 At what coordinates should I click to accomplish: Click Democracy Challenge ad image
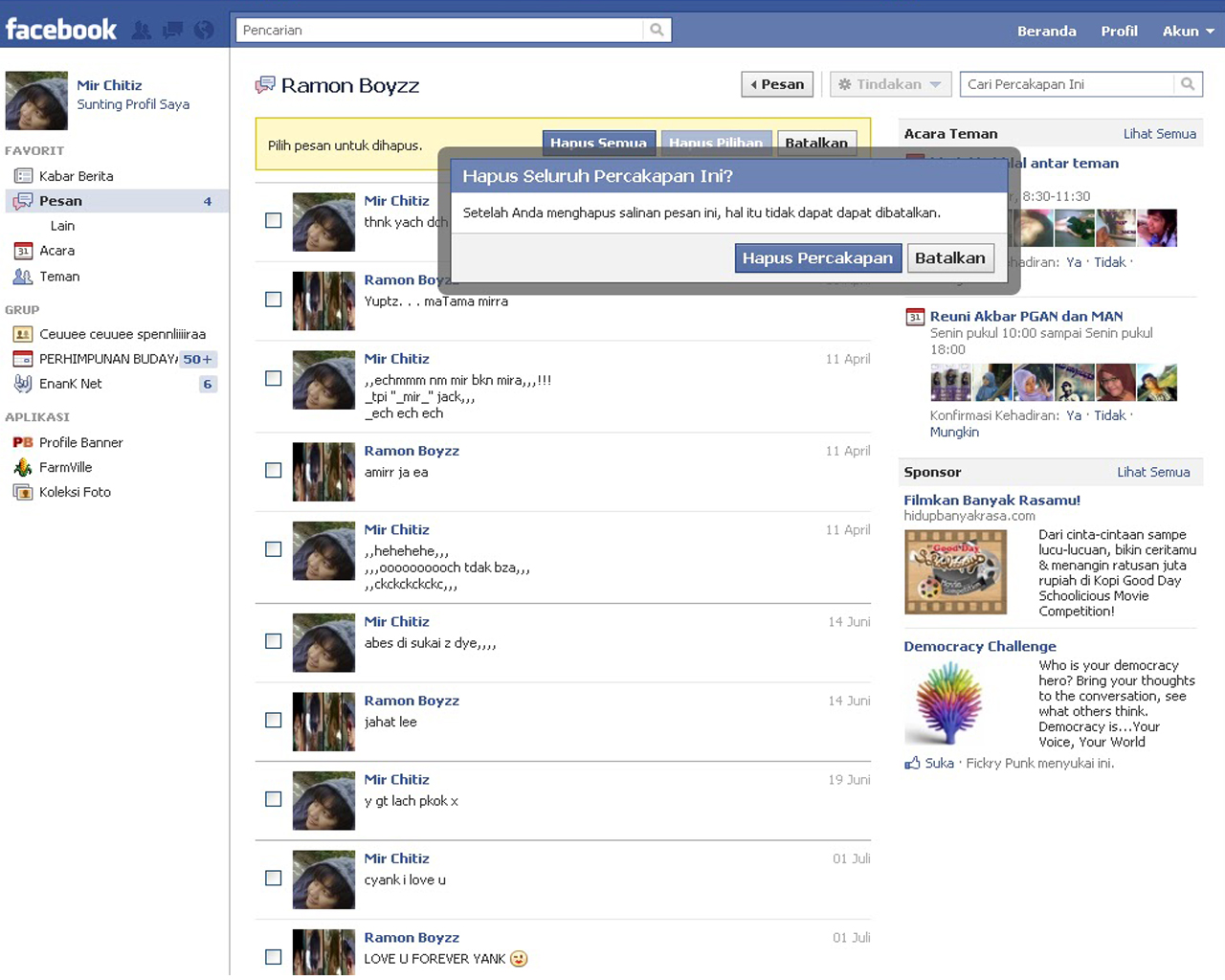pyautogui.click(x=949, y=703)
